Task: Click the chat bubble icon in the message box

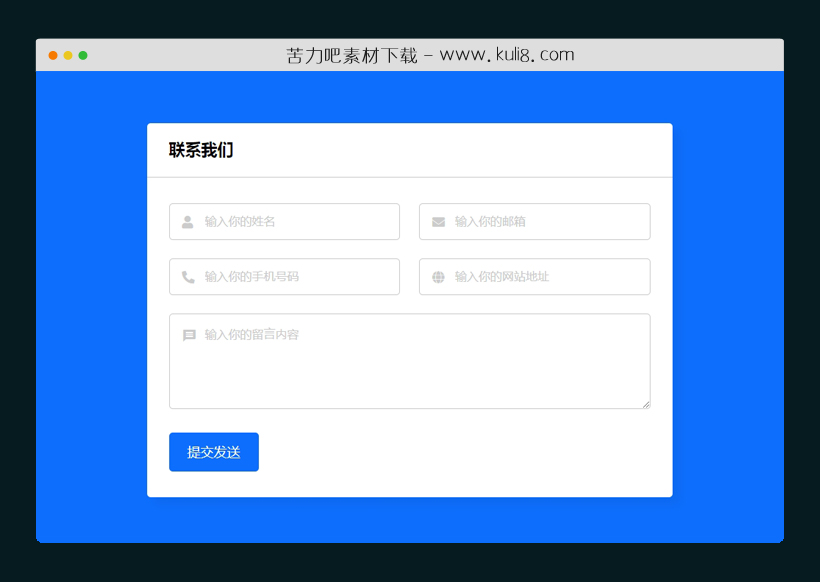Action: tap(188, 335)
